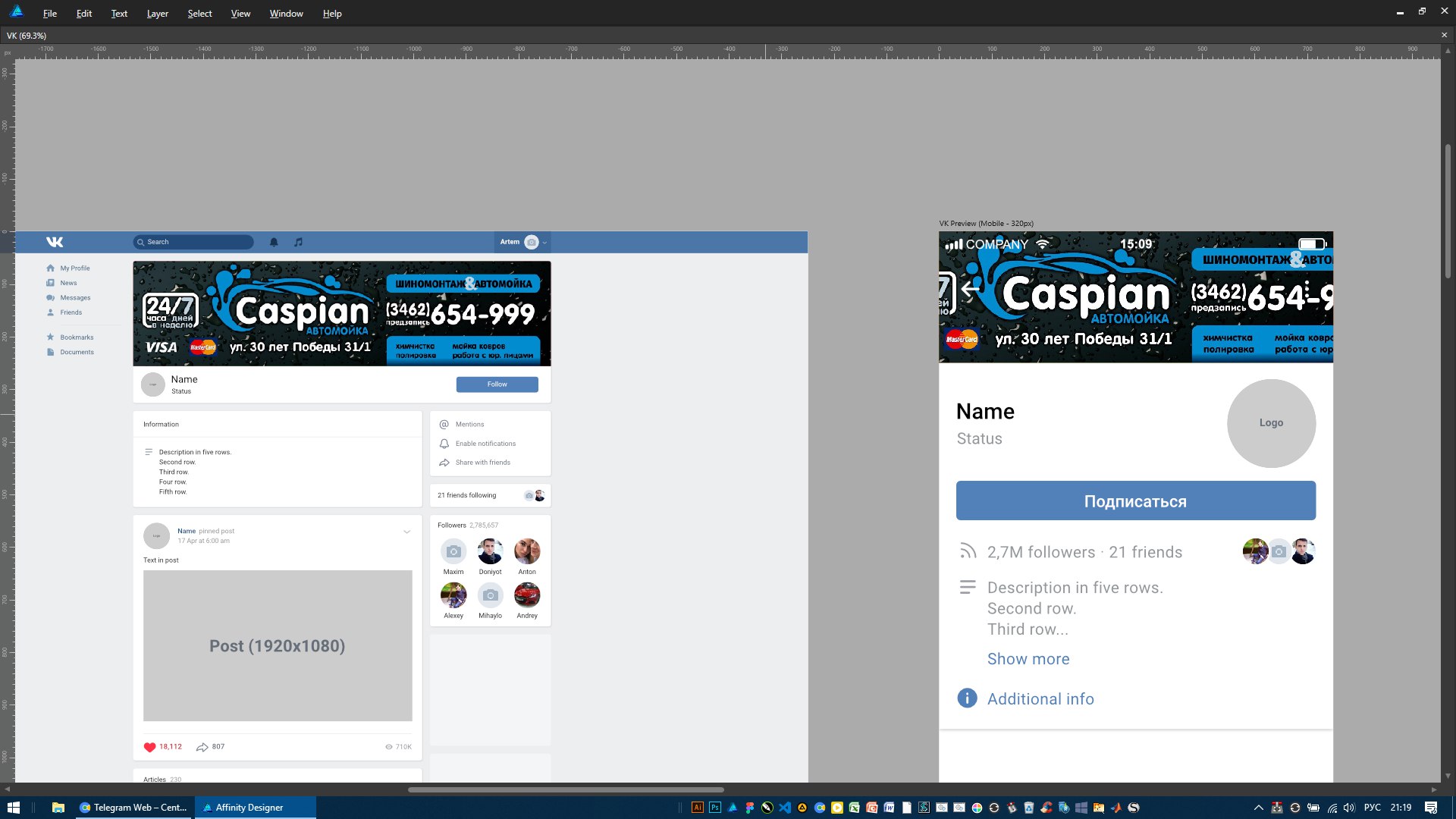Open the View menu
The width and height of the screenshot is (1456, 819).
tap(240, 13)
